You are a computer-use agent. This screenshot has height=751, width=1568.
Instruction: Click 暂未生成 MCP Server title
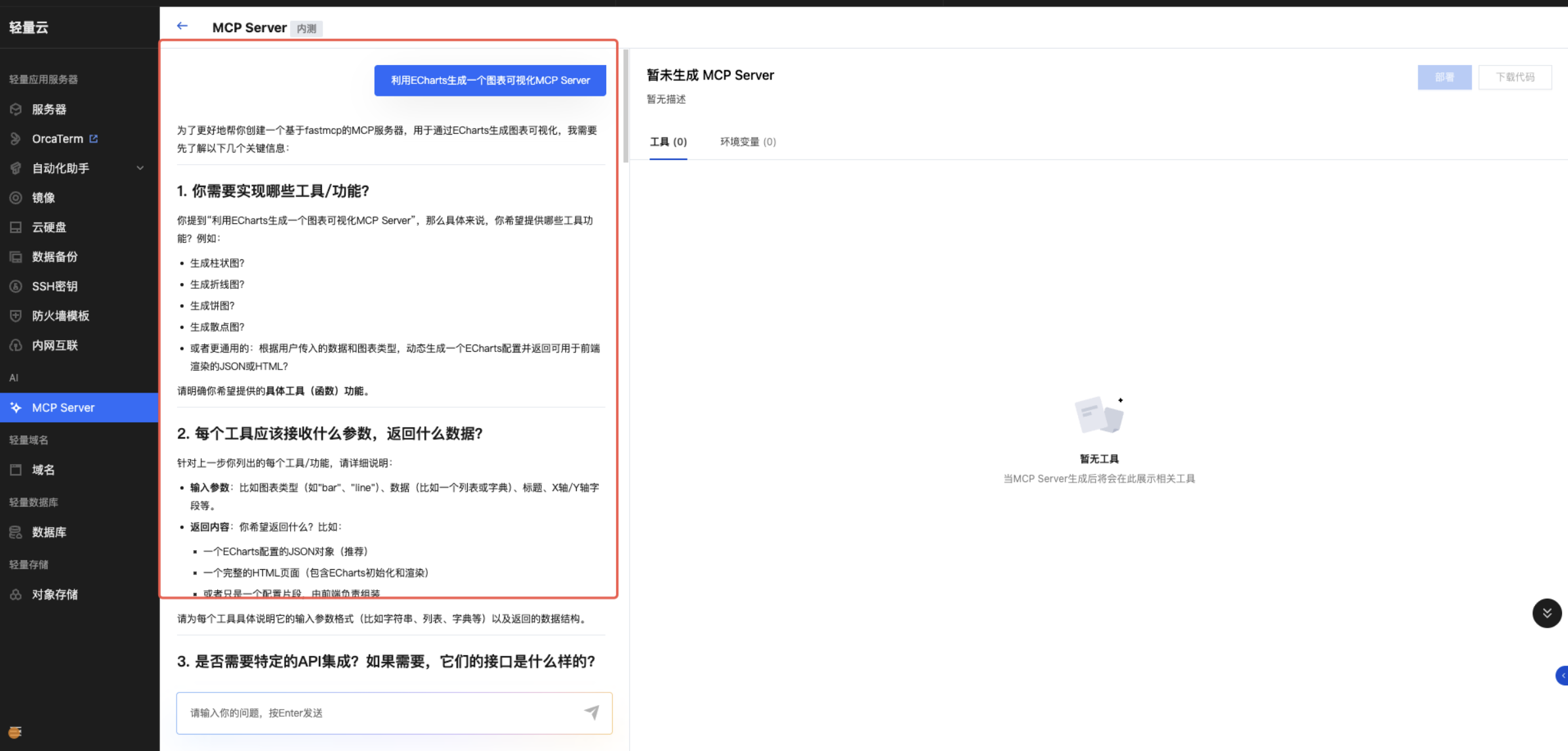pos(711,75)
